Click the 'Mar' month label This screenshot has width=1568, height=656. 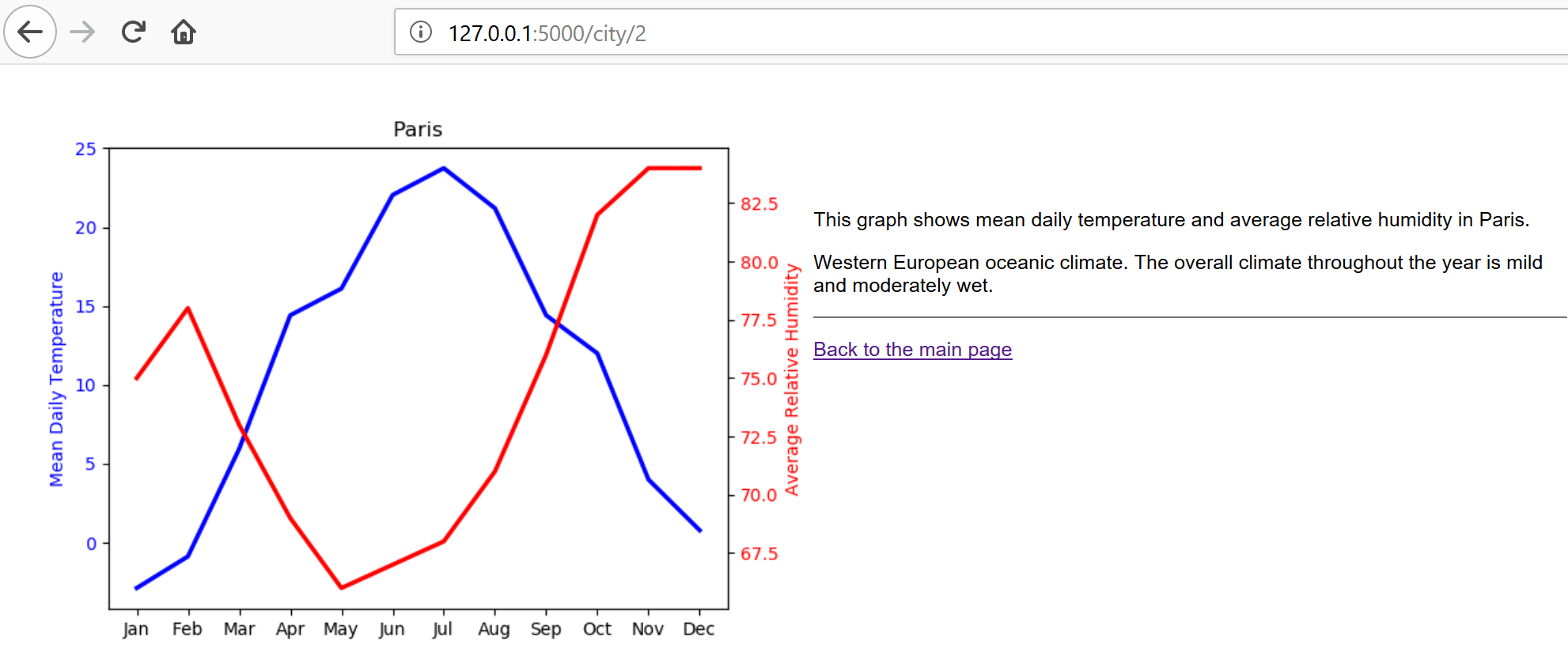pyautogui.click(x=239, y=628)
